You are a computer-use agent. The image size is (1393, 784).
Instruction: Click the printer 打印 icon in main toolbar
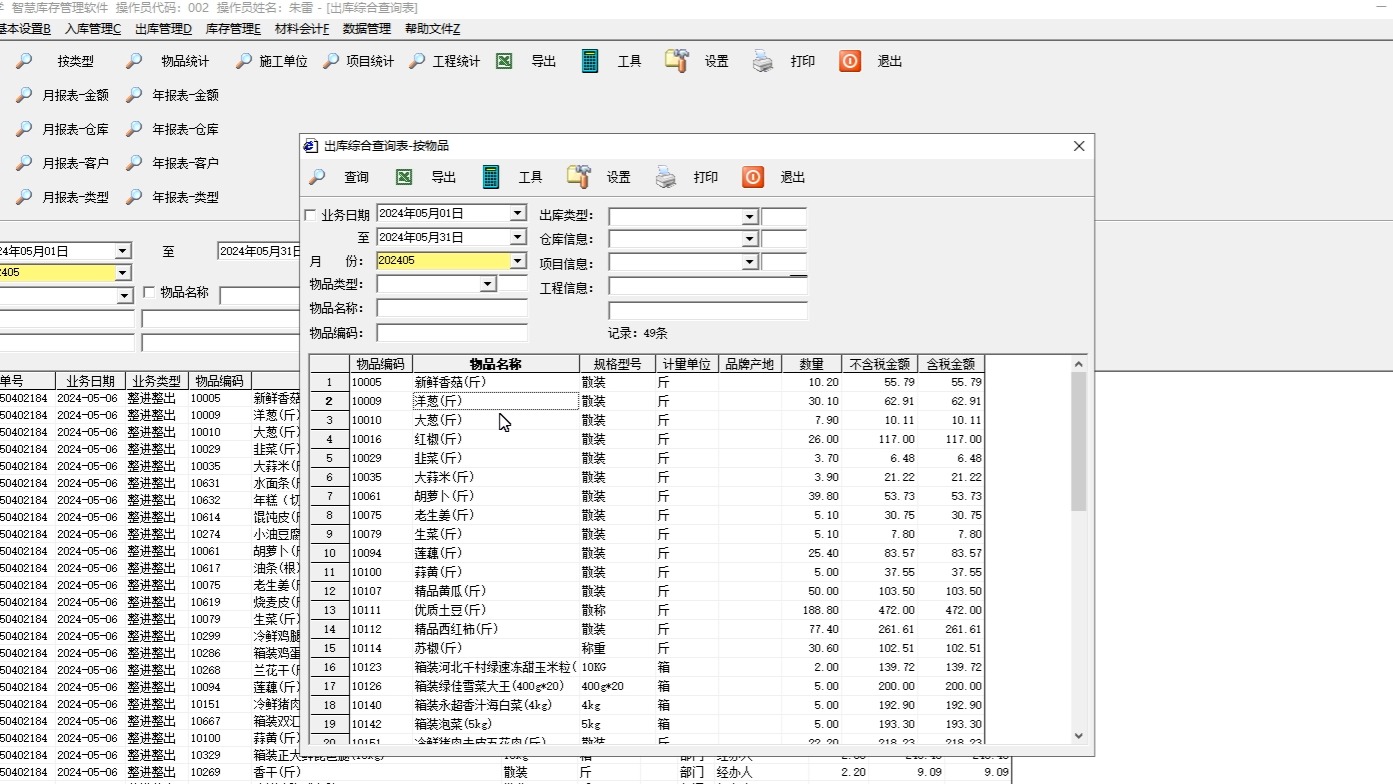click(763, 61)
